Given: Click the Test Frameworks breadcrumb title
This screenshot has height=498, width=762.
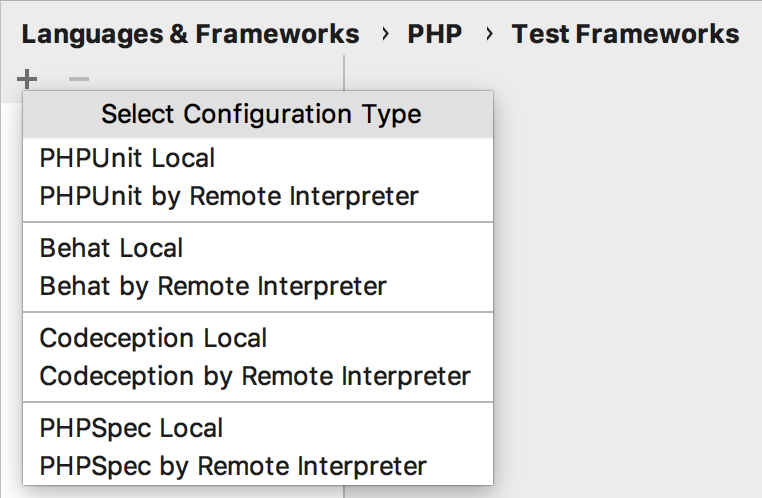Looking at the screenshot, I should click(x=625, y=34).
